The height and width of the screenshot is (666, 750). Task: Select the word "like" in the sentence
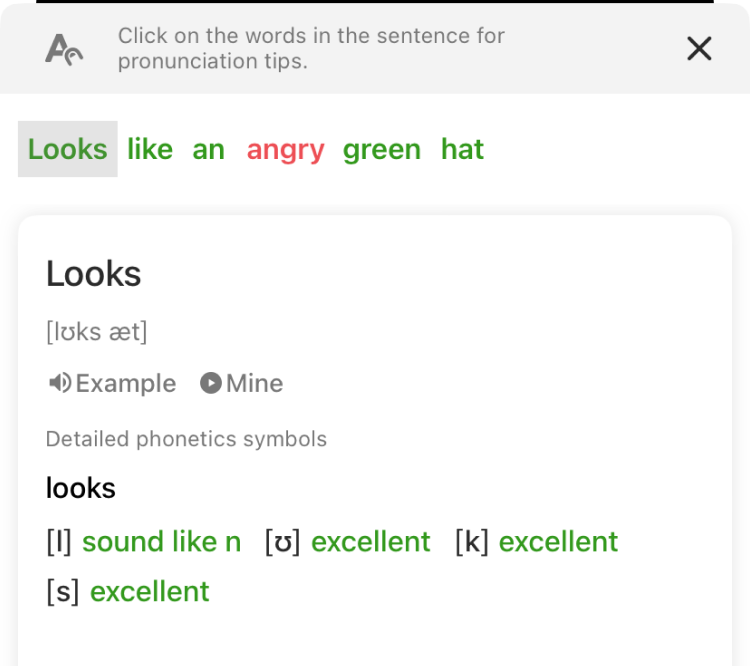click(150, 149)
